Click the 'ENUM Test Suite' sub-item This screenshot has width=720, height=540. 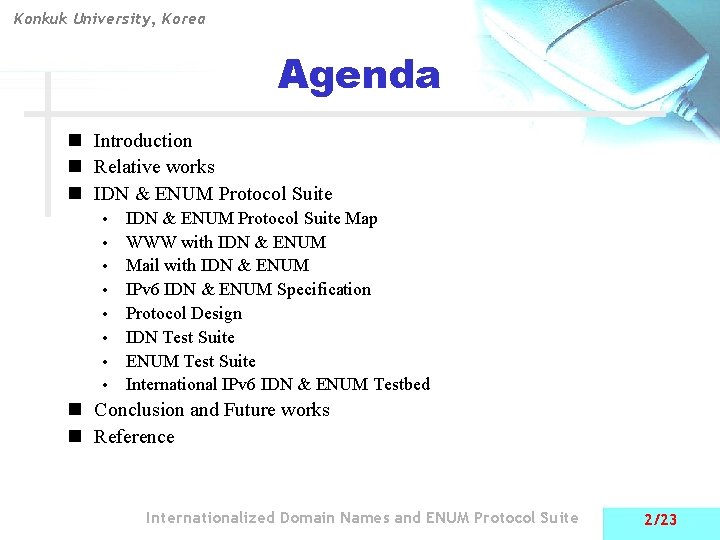[191, 361]
